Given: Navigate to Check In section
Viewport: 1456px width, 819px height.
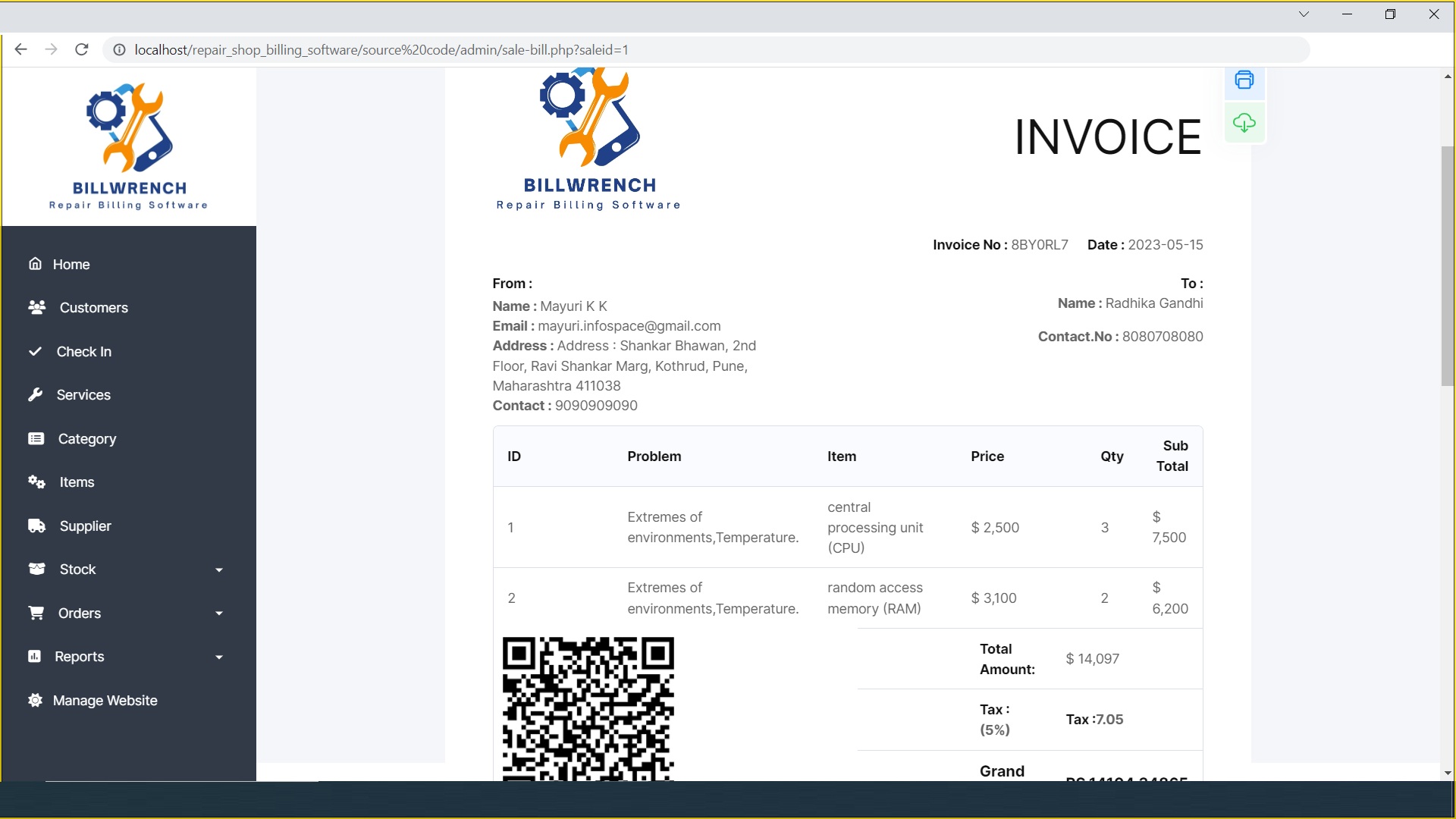Looking at the screenshot, I should [84, 351].
